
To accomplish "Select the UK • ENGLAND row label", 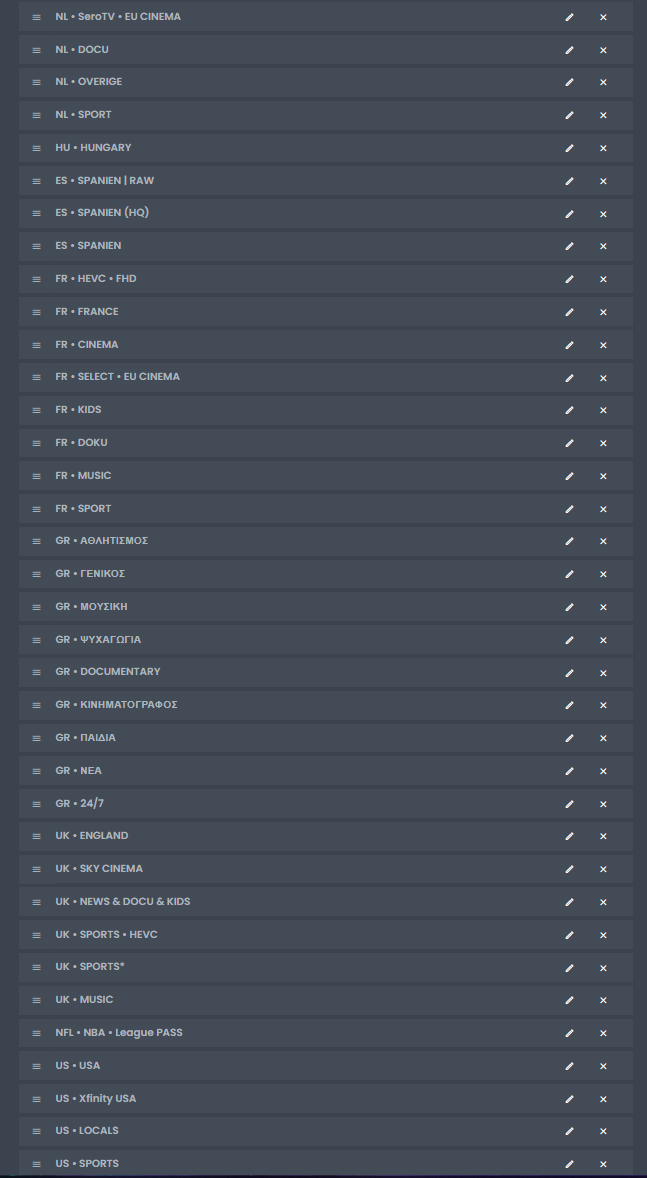I will pyautogui.click(x=92, y=836).
